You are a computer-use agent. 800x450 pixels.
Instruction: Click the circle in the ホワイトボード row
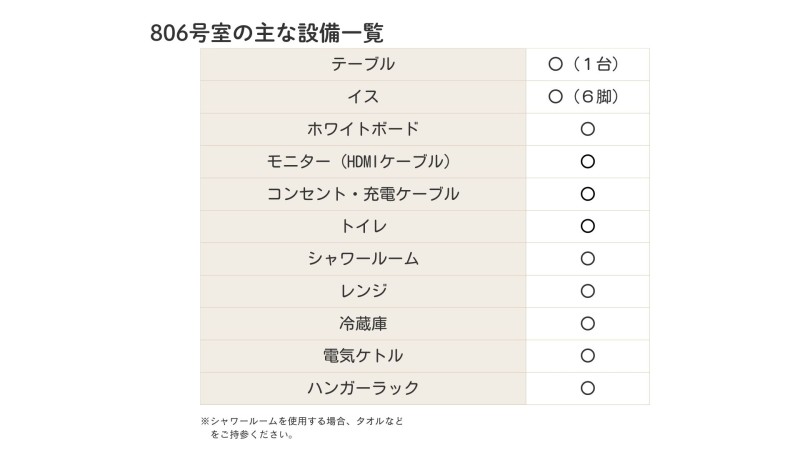[x=588, y=129]
